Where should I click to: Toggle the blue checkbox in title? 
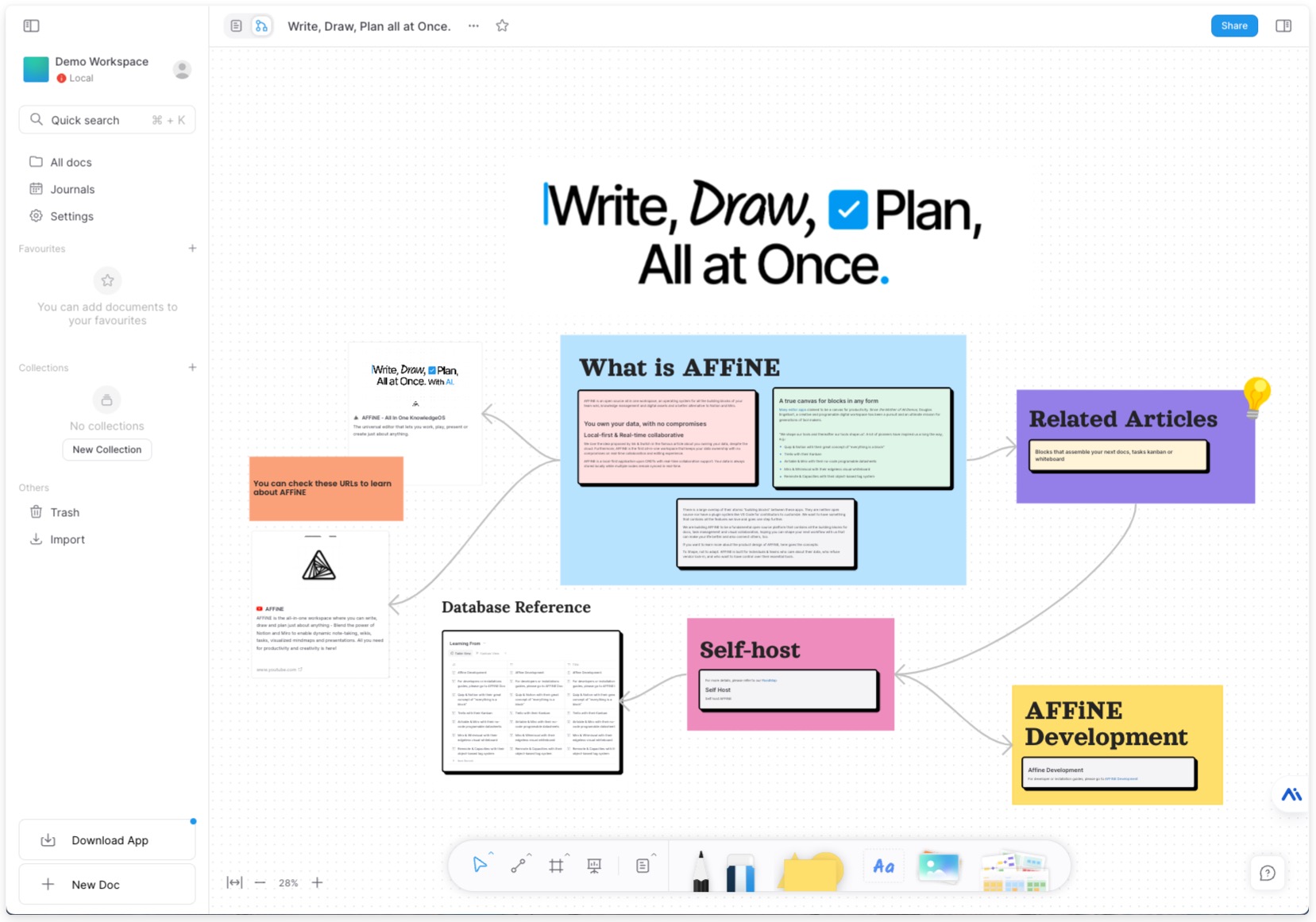[847, 210]
